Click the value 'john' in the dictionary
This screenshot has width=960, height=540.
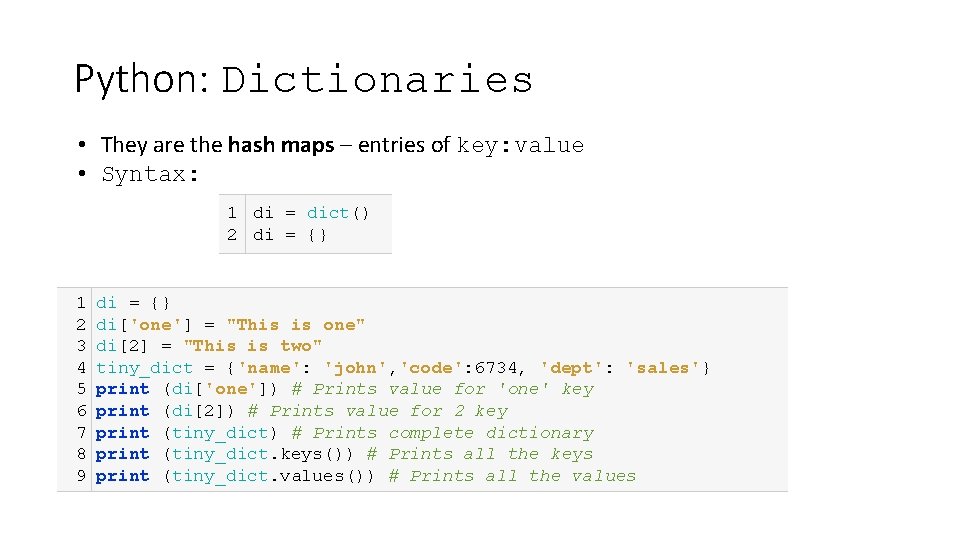[355, 368]
